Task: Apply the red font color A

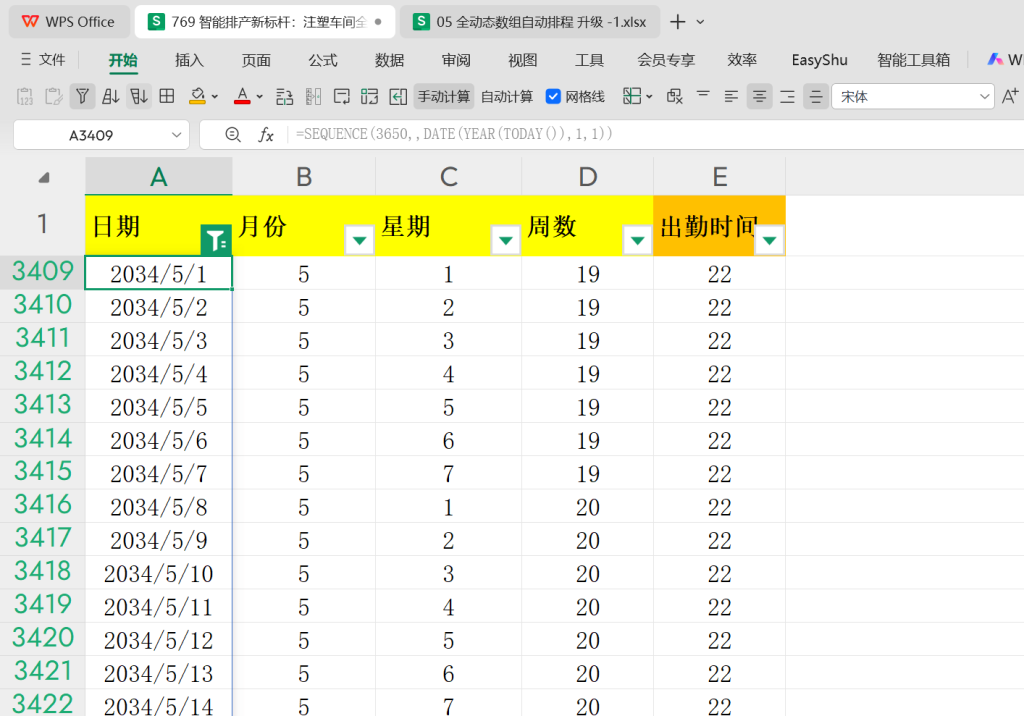Action: coord(242,97)
